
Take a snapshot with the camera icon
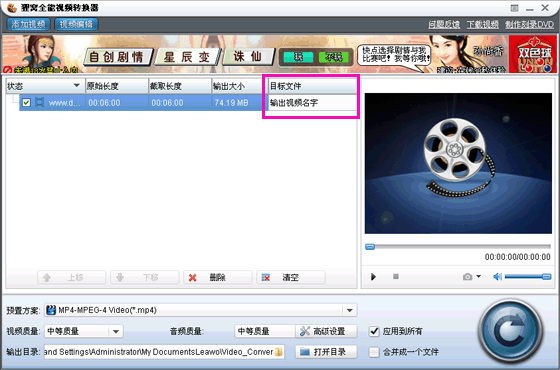(x=468, y=277)
